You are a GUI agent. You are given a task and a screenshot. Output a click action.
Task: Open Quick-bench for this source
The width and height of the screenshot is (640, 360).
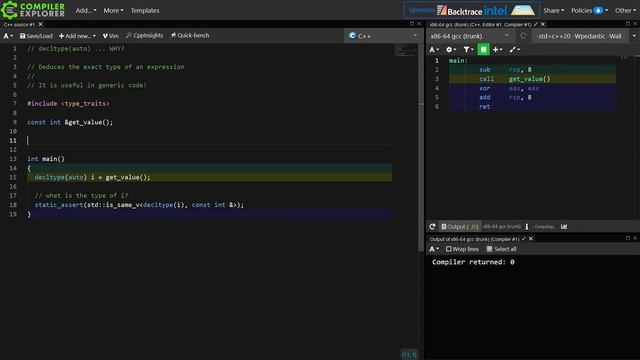pos(190,36)
